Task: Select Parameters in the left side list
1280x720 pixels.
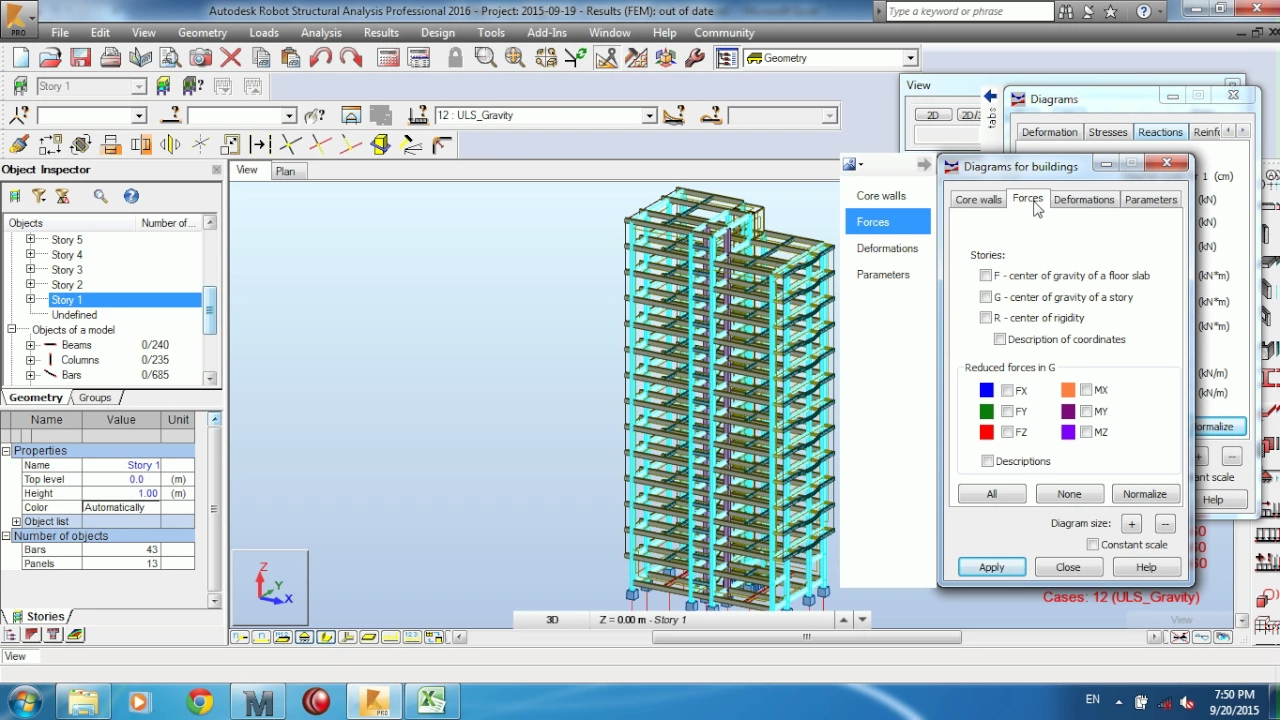Action: [x=883, y=274]
